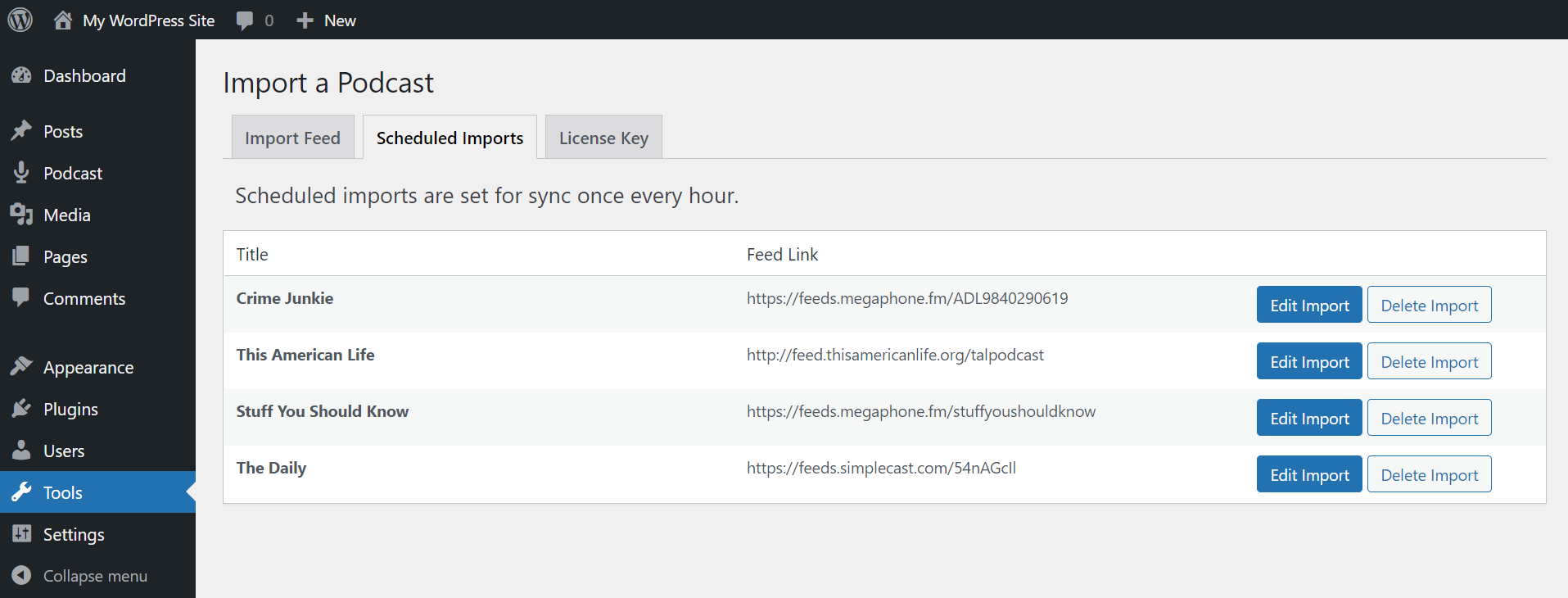Switch to the Import Feed tab

click(x=292, y=137)
